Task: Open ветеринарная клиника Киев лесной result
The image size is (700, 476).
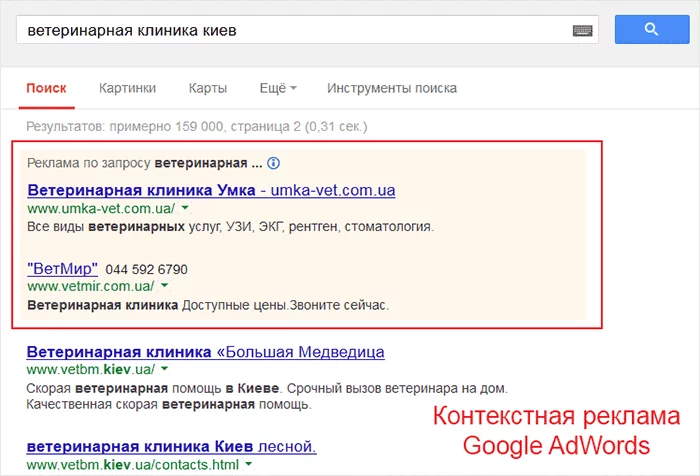Action: click(x=171, y=446)
